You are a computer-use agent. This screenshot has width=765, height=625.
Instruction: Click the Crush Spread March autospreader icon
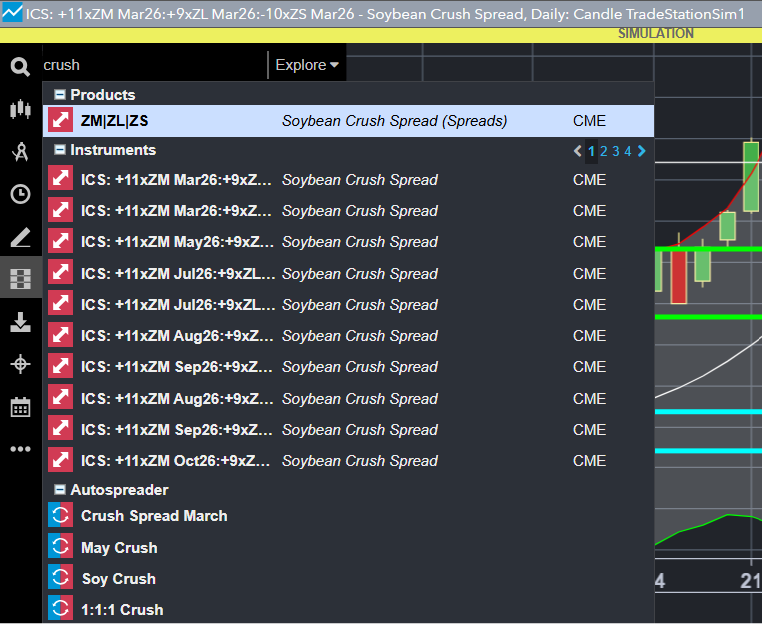point(60,515)
